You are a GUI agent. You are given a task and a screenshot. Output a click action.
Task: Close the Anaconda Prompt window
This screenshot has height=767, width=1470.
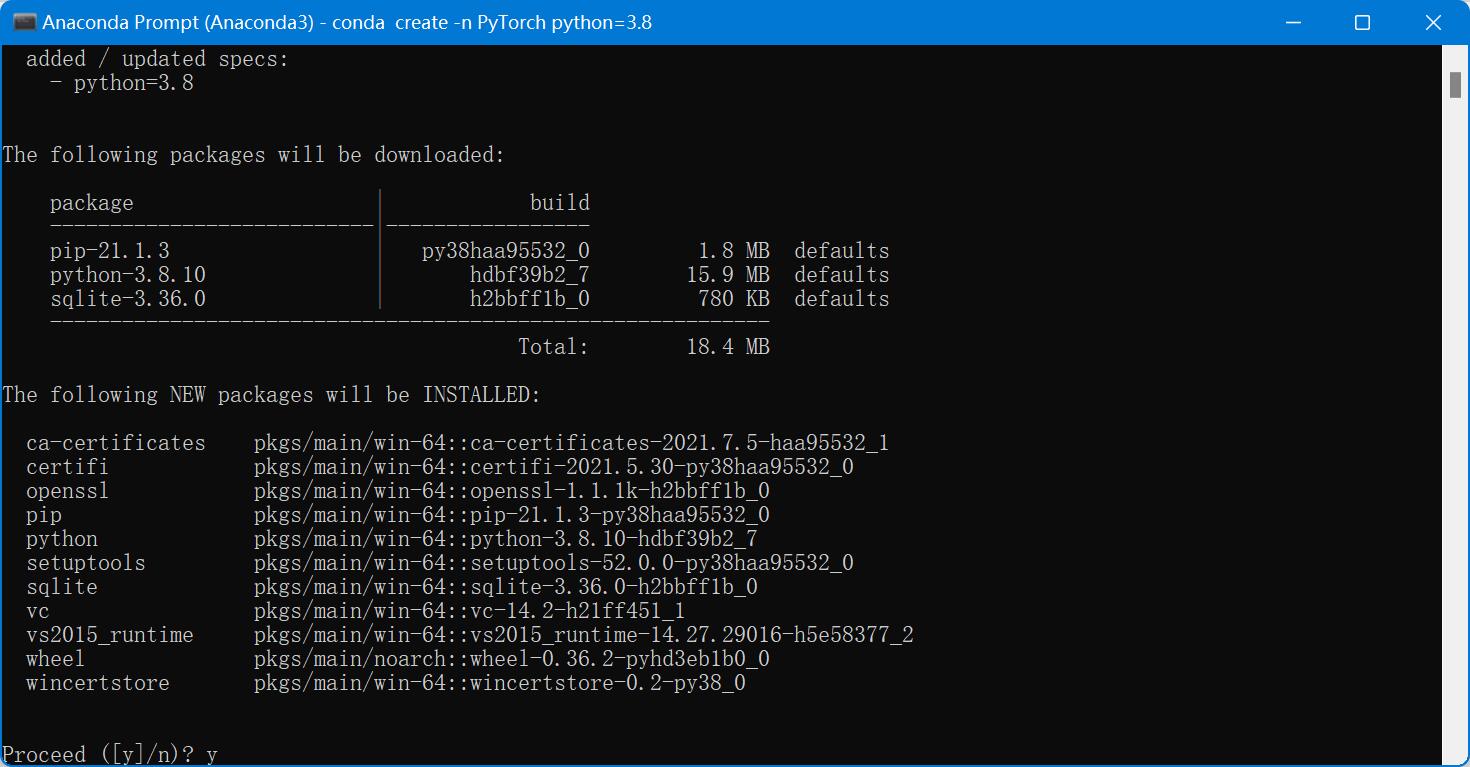[1432, 21]
